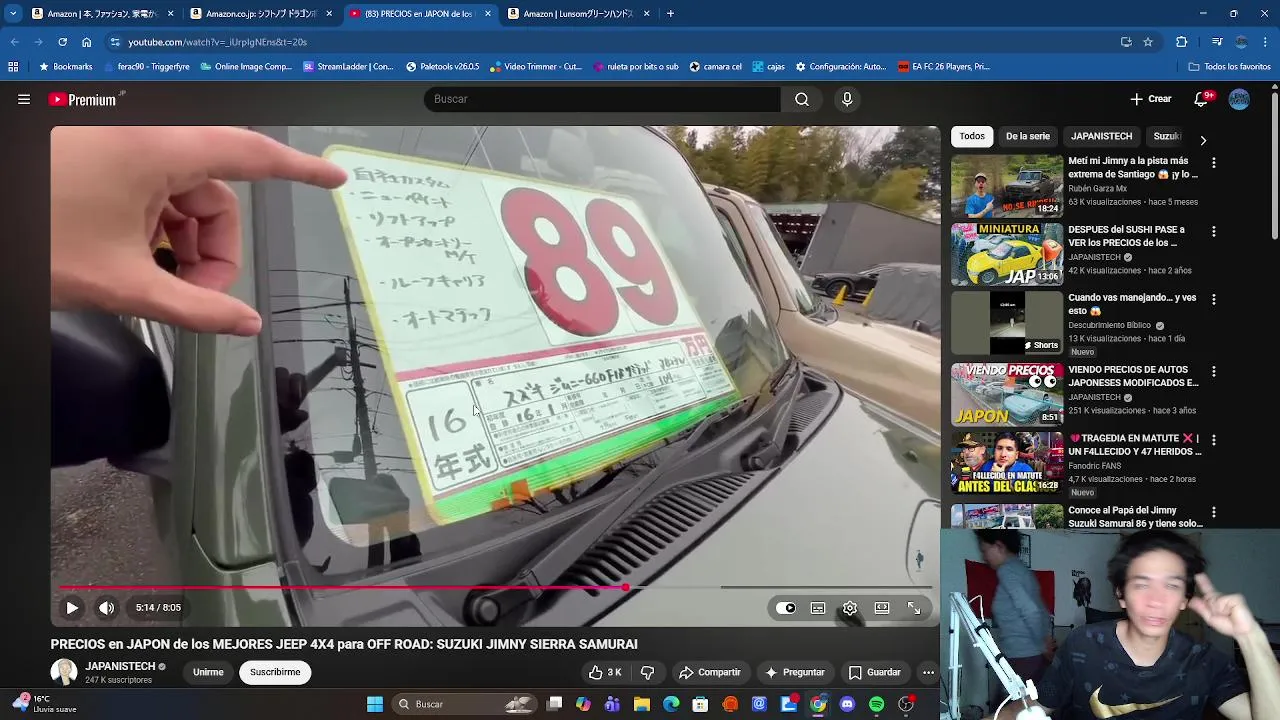Click the address bar URL
Image resolution: width=1280 pixels, height=720 pixels.
pyautogui.click(x=217, y=42)
